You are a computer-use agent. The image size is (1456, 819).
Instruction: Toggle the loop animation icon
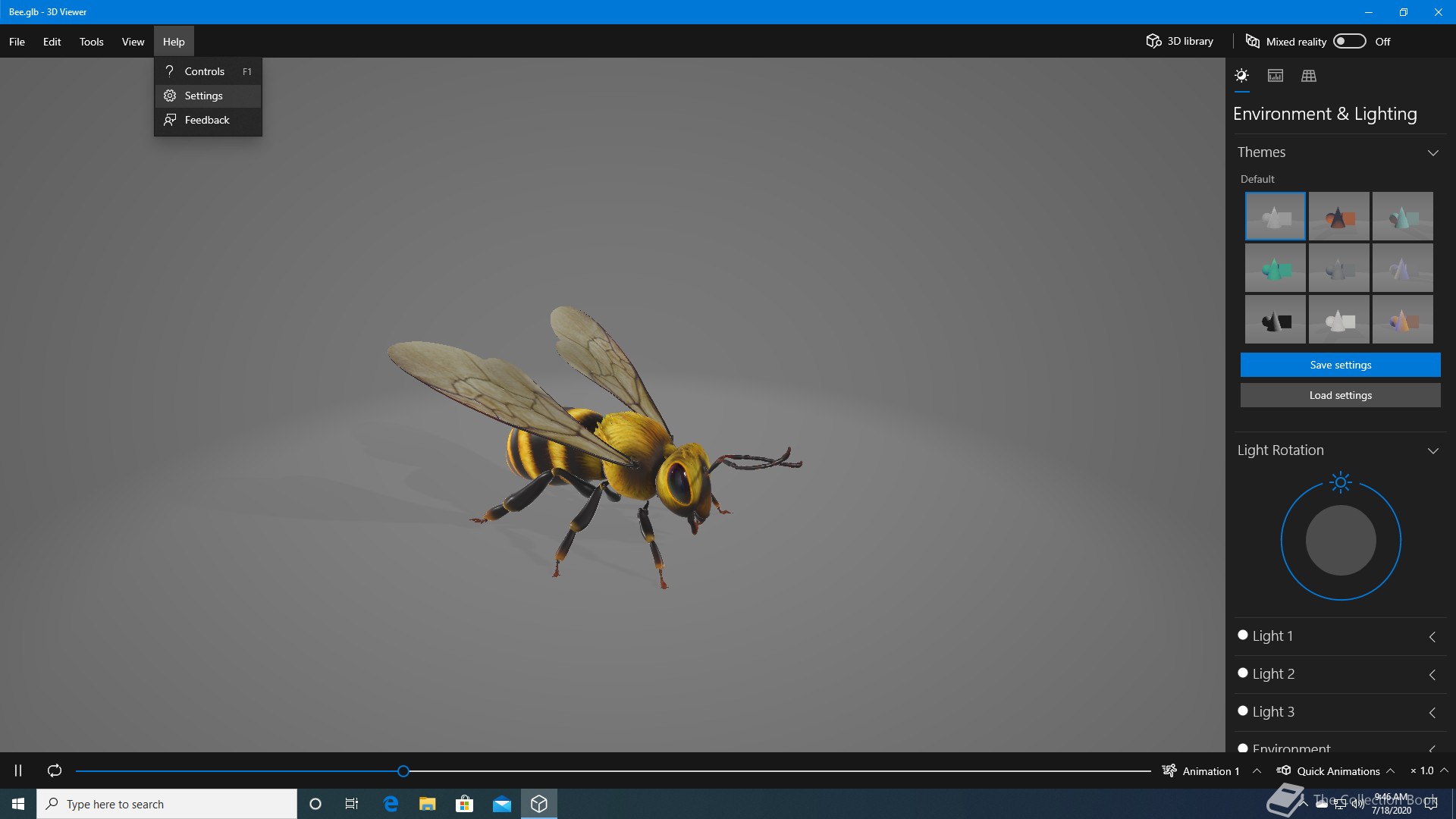tap(55, 770)
